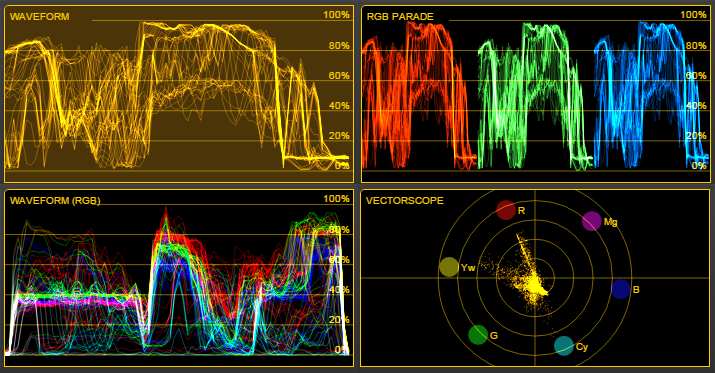This screenshot has height=373, width=715.
Task: Select the yellow Yw vectorscope target
Action: 449,267
